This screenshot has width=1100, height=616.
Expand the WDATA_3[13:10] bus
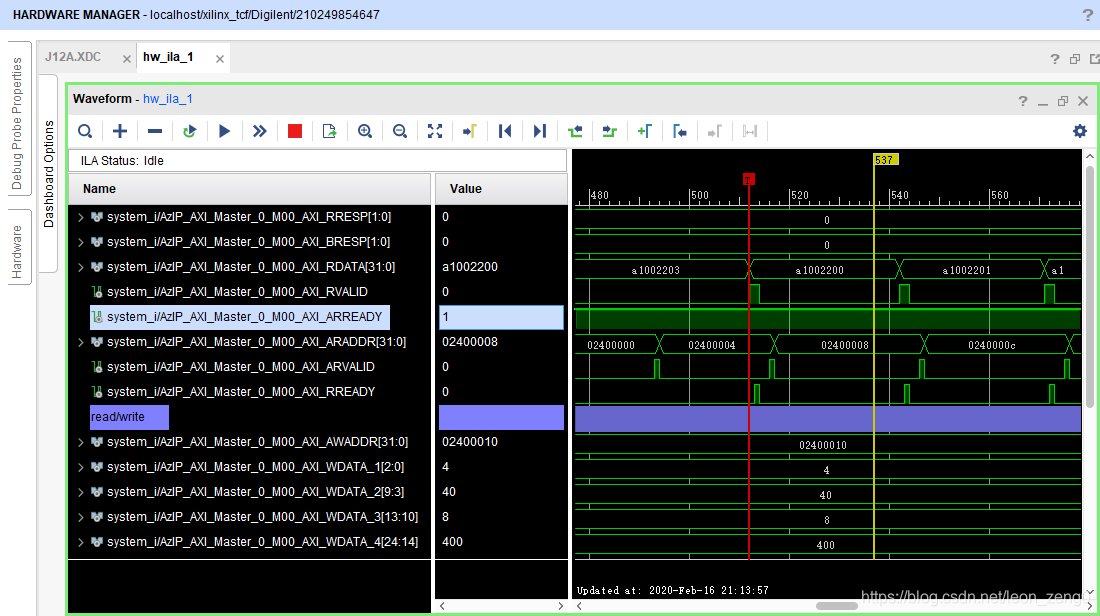click(81, 517)
